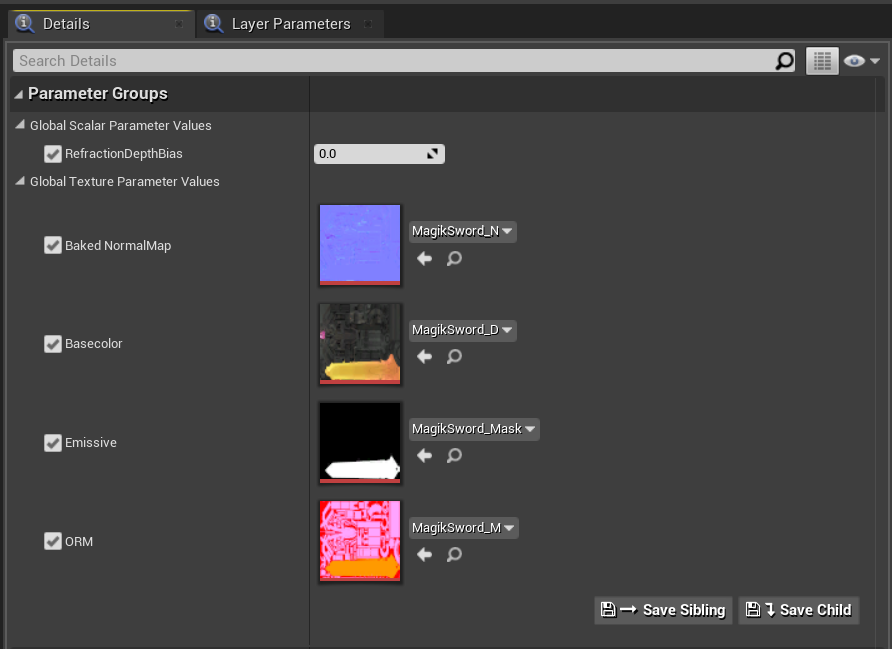The height and width of the screenshot is (649, 892).
Task: Click the Emissive mask texture thumbnail
Action: pos(360,443)
